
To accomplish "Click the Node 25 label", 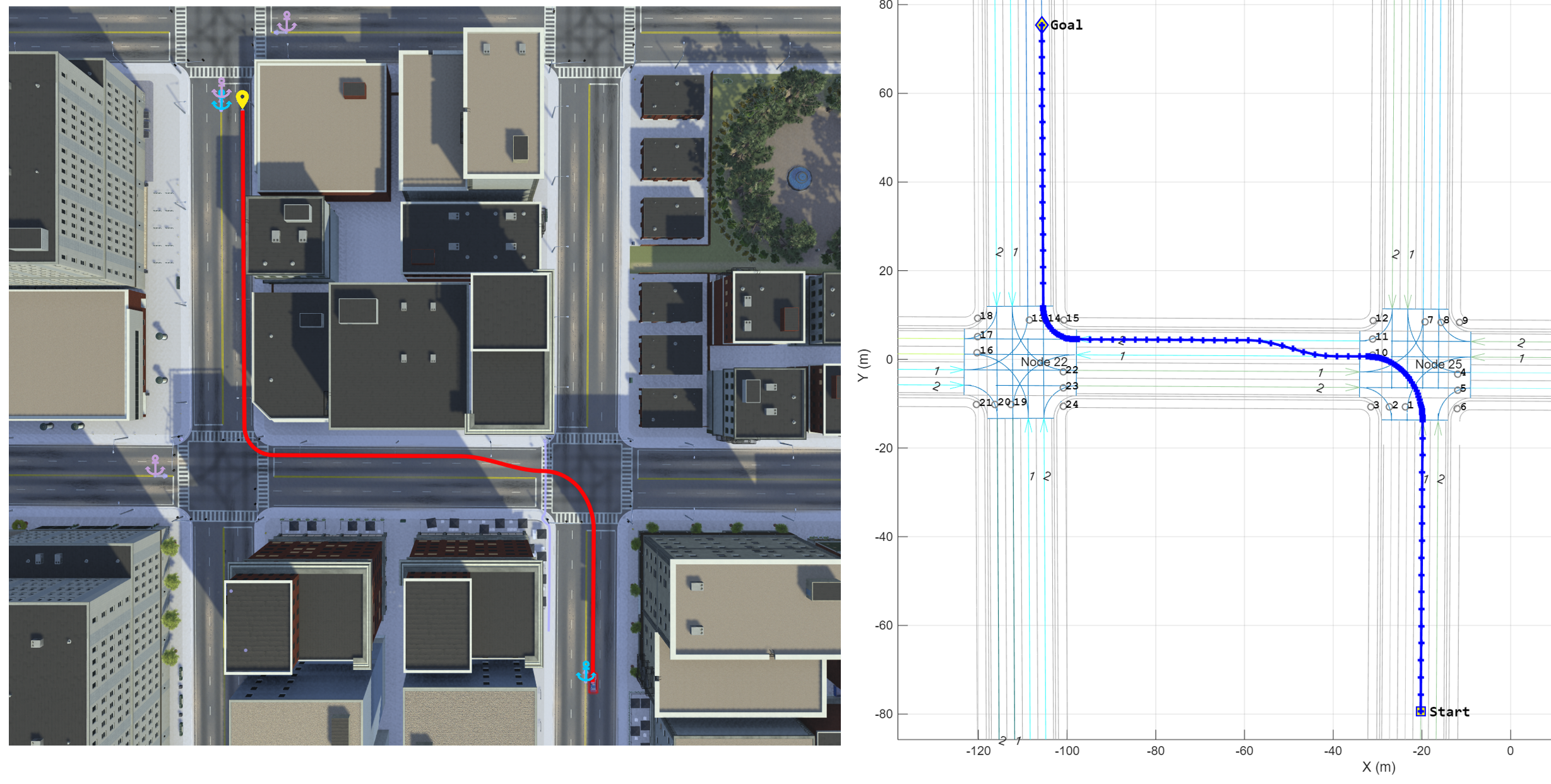I will [x=1437, y=364].
